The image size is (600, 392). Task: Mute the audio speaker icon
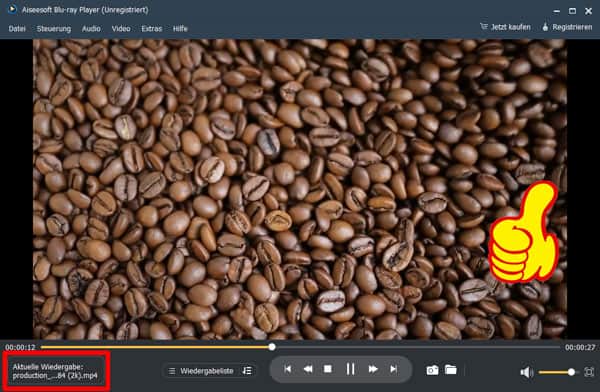coord(527,372)
